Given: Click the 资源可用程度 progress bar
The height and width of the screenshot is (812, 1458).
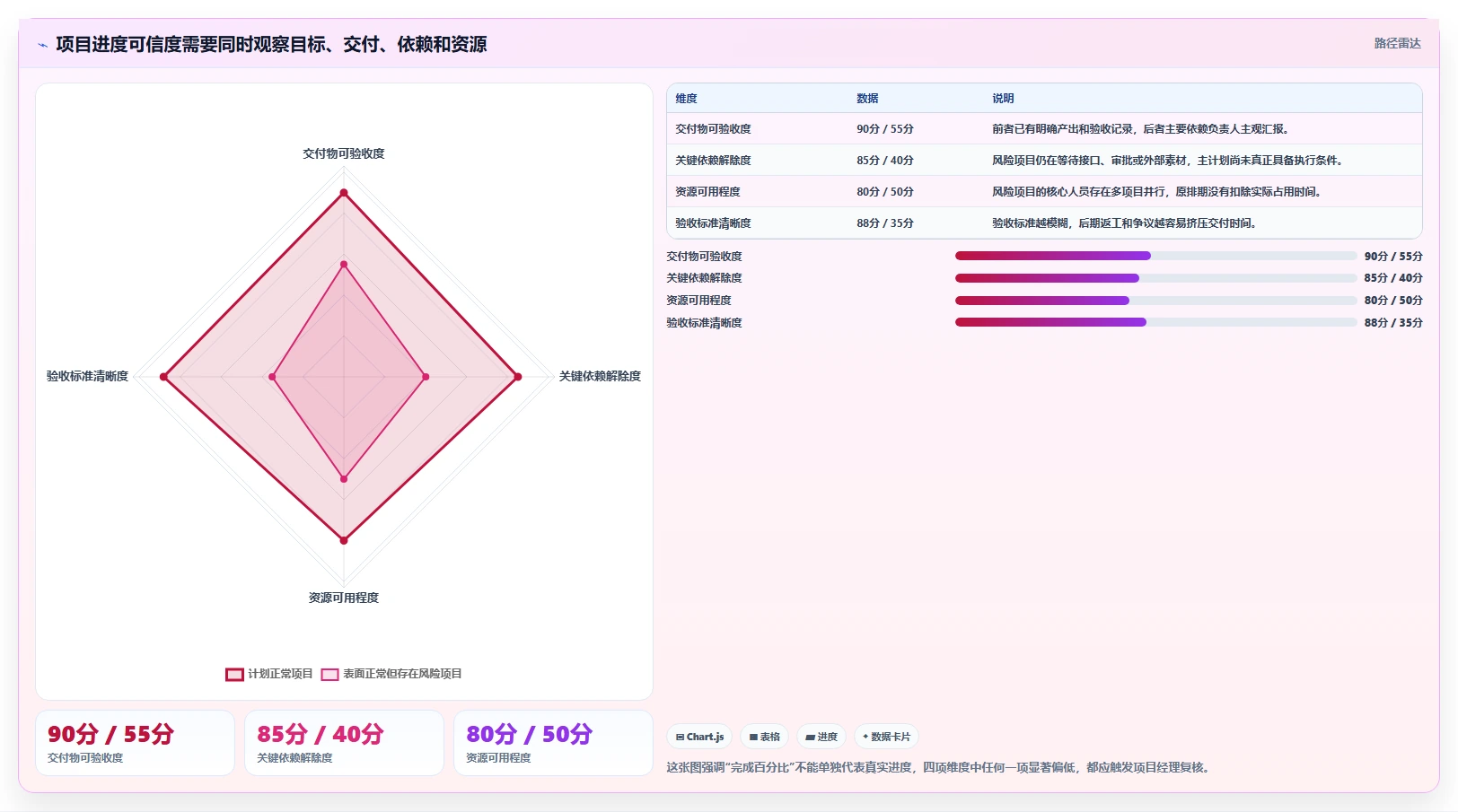Looking at the screenshot, I should pos(1156,301).
